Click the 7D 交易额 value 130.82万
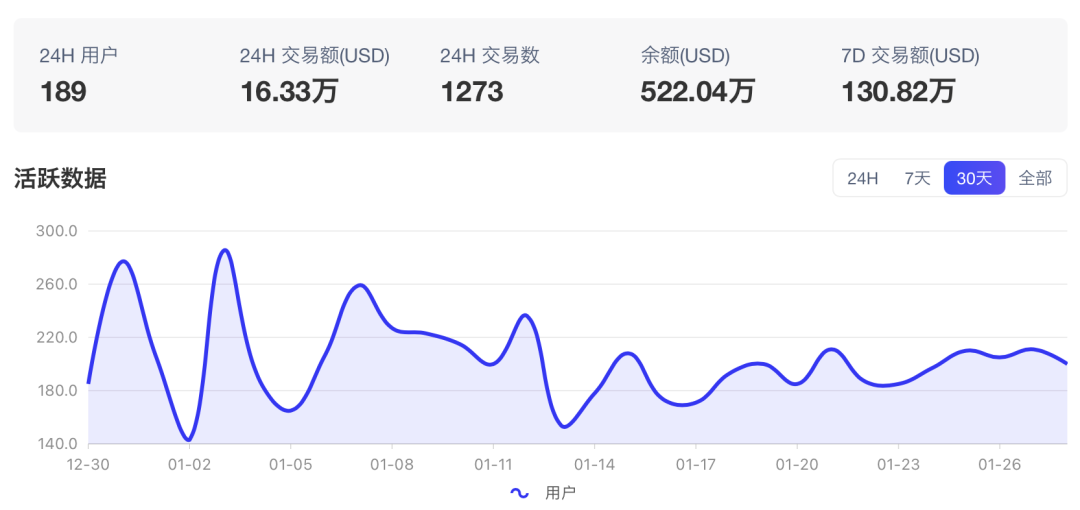The height and width of the screenshot is (510, 1080). point(898,92)
